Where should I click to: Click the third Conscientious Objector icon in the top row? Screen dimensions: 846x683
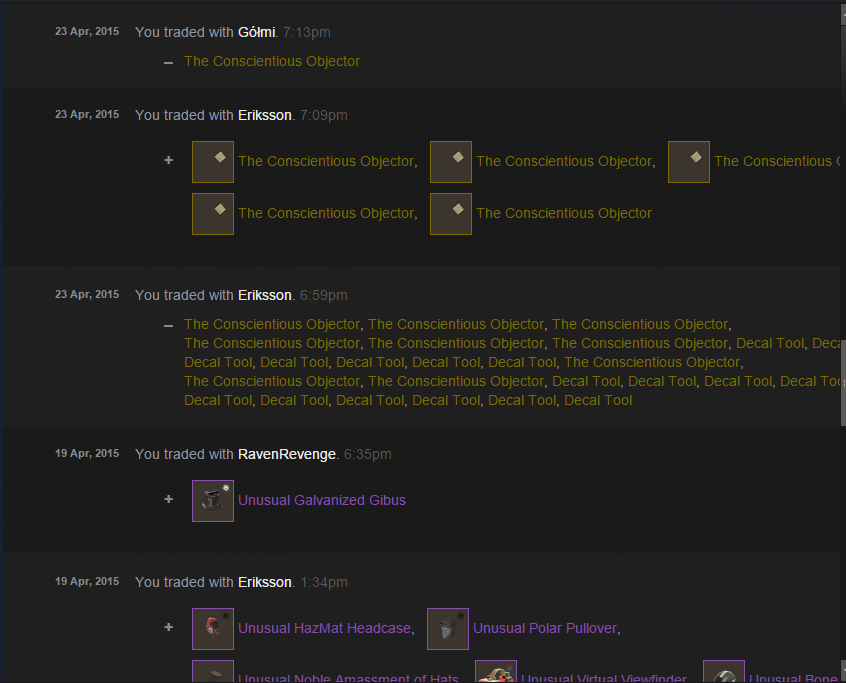[x=689, y=162]
